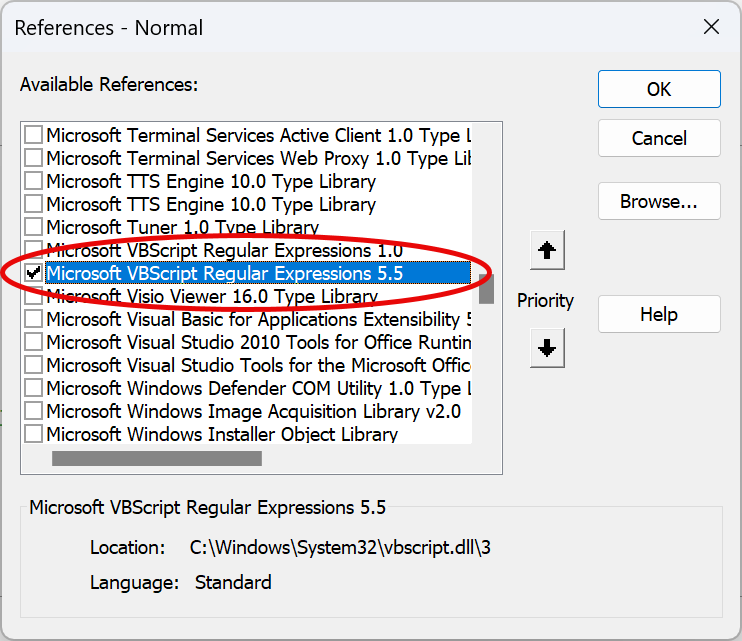Check Microsoft Windows Installer Object Library box
The height and width of the screenshot is (641, 742).
coord(34,434)
